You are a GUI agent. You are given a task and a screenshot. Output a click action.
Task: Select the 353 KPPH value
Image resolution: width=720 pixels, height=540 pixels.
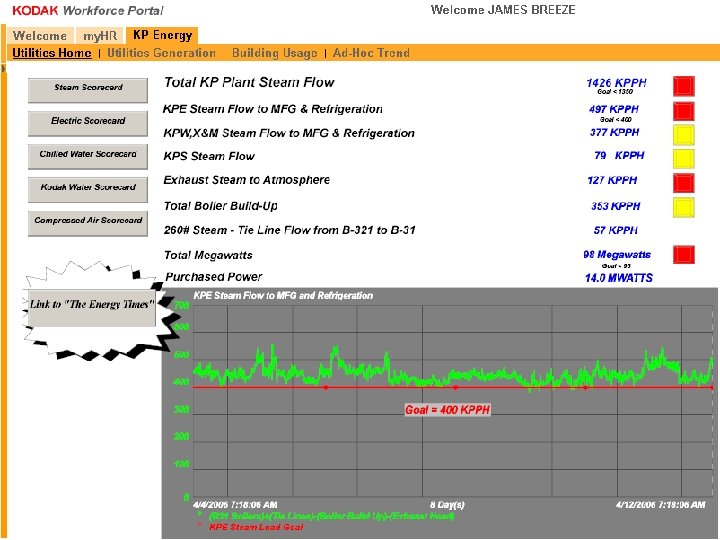[616, 206]
